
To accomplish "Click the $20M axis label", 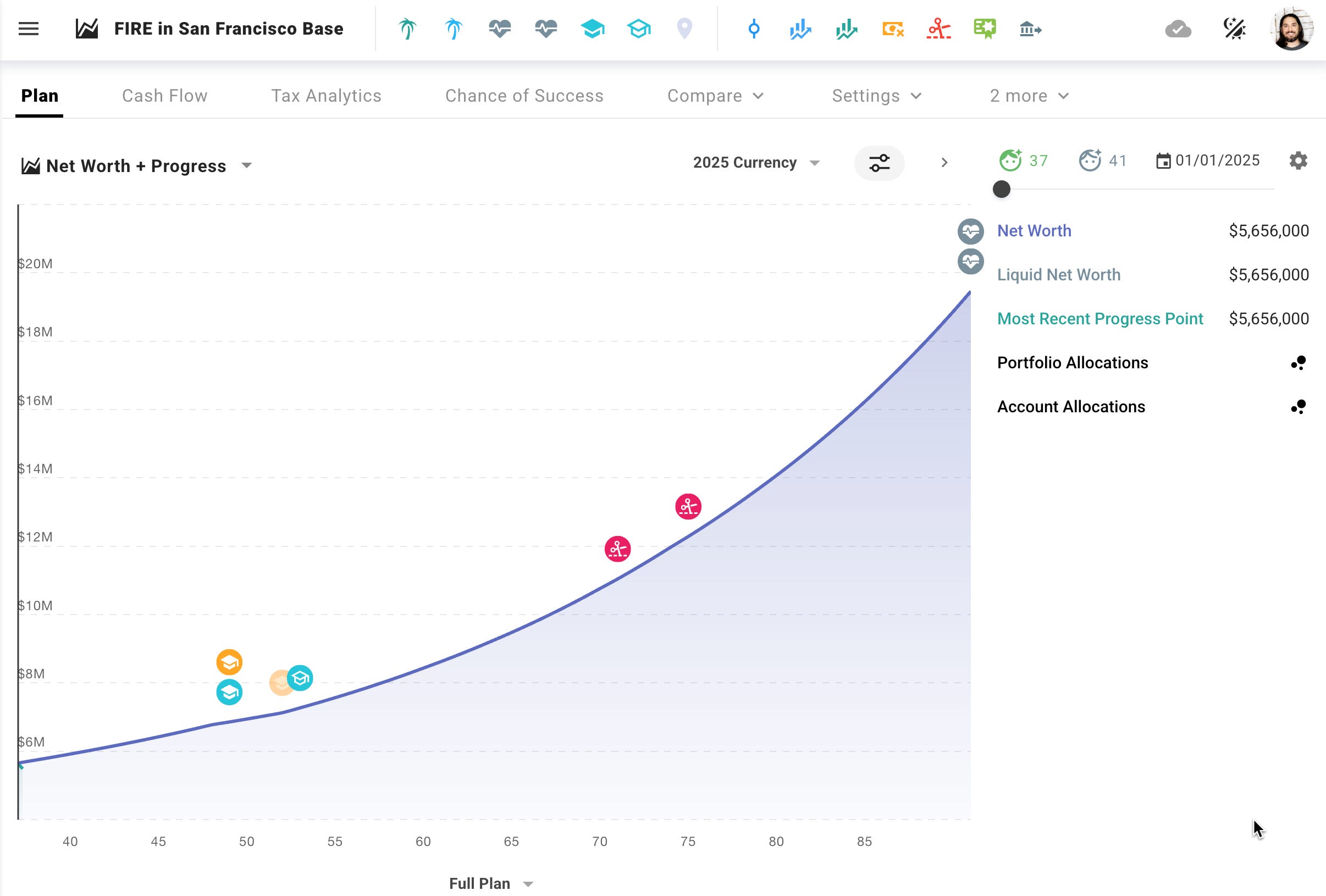I will (x=35, y=263).
